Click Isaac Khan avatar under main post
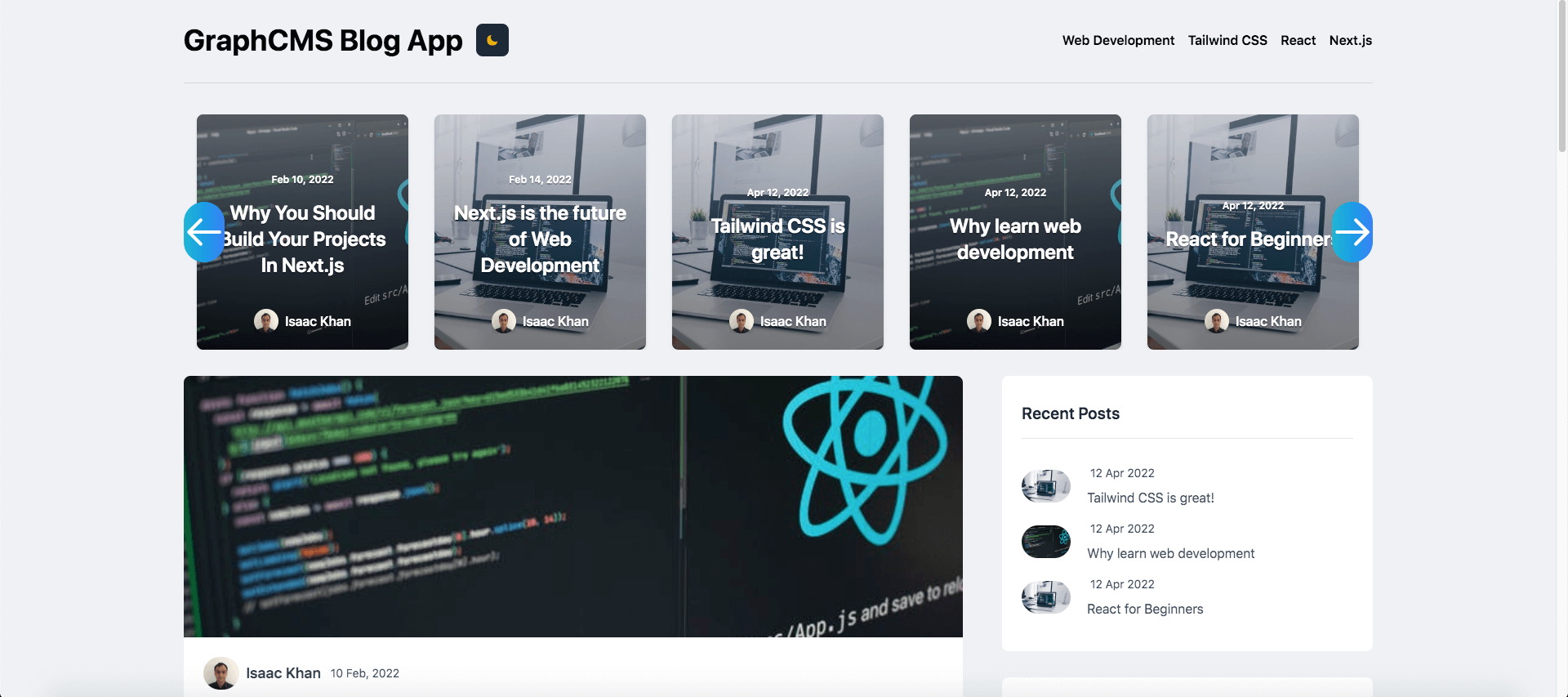Screen dimensions: 1568x697 click(220, 673)
